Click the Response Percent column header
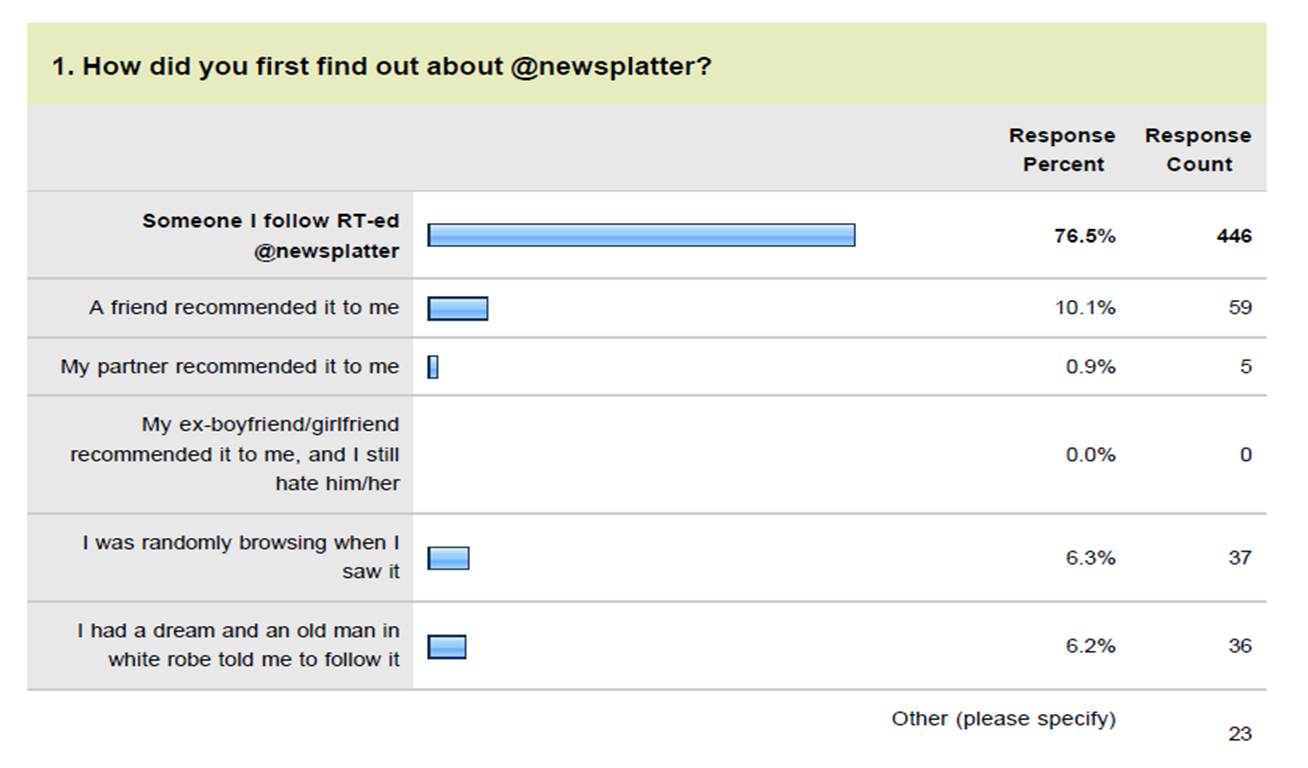Screen dimensions: 1308x768 [x=1061, y=150]
